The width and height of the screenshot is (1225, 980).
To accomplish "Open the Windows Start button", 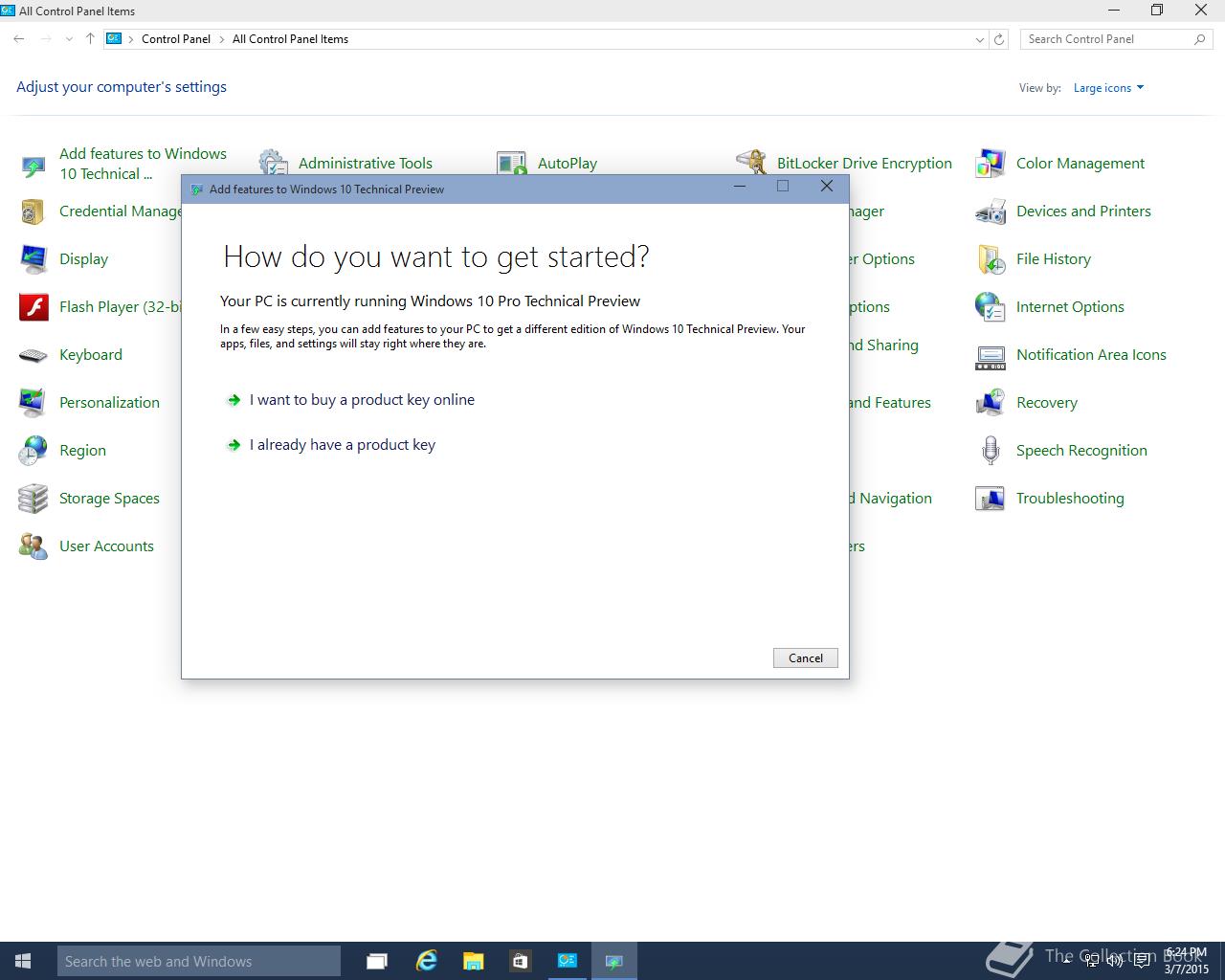I will pyautogui.click(x=23, y=961).
